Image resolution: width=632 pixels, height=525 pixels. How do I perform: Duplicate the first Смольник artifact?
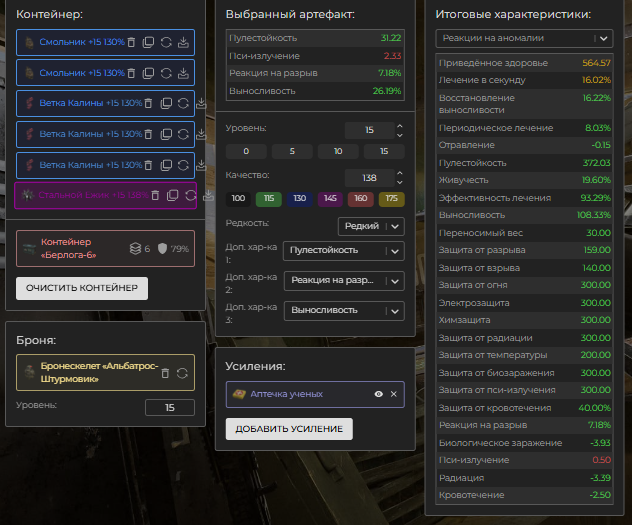[x=148, y=43]
